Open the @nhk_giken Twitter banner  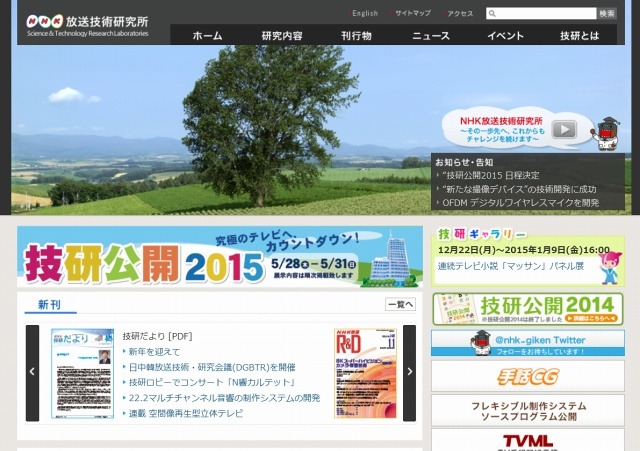coord(527,344)
